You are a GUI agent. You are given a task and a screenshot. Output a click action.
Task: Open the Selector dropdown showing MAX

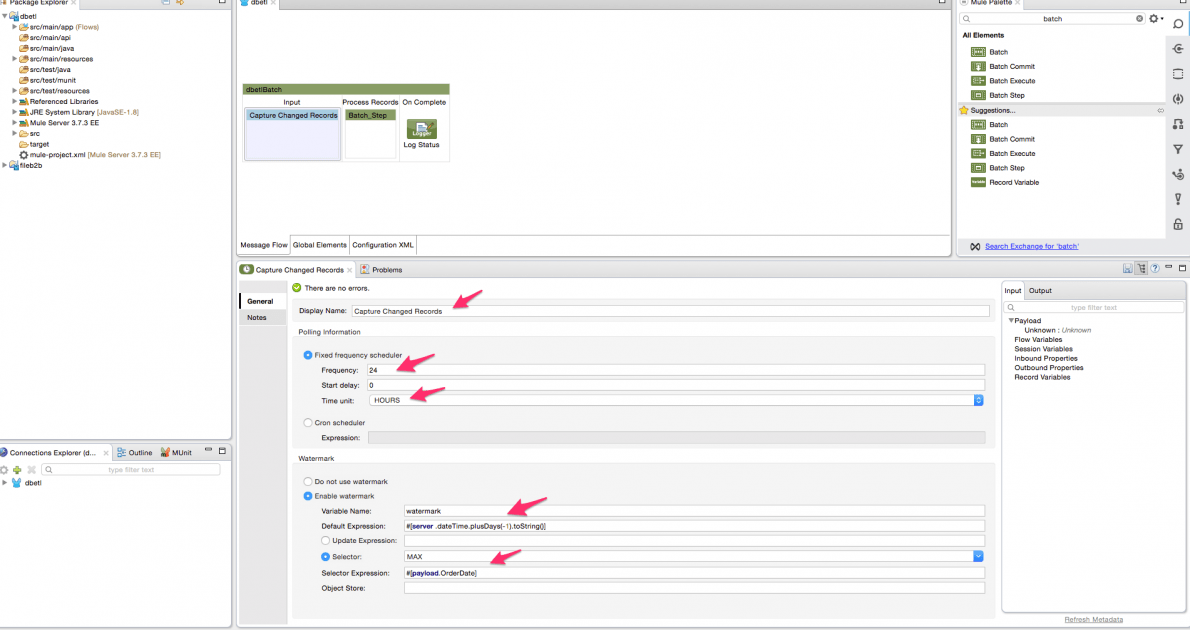[977, 556]
